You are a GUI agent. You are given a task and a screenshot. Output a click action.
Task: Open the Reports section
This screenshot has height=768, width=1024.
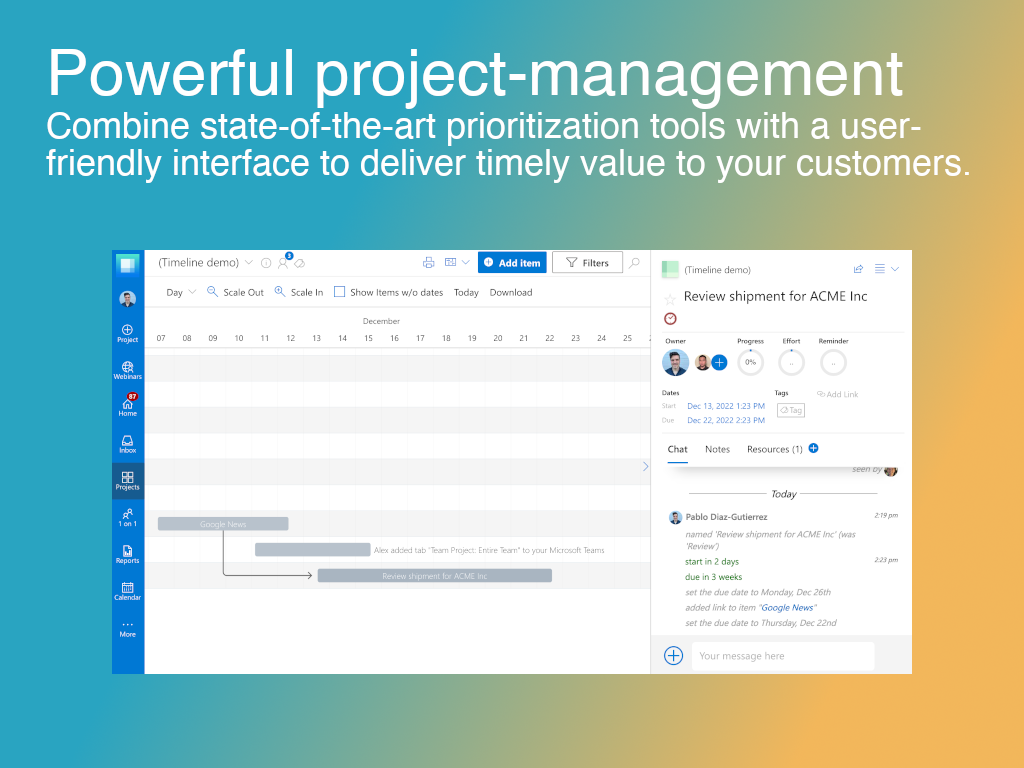[x=127, y=554]
